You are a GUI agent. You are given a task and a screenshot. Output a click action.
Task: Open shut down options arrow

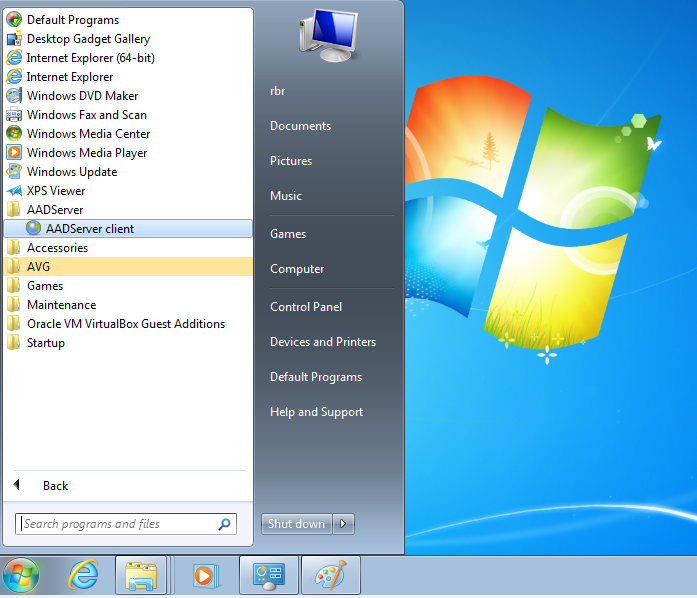(x=344, y=524)
